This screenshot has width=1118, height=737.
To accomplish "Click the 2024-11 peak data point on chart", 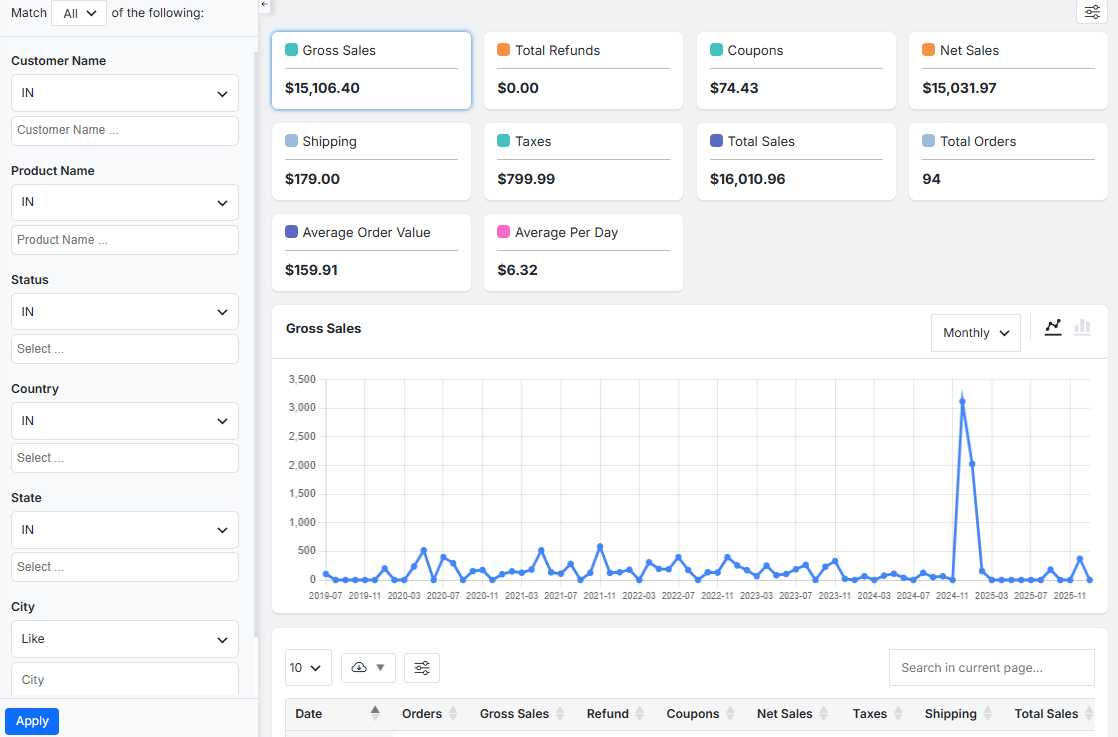I will pyautogui.click(x=963, y=401).
